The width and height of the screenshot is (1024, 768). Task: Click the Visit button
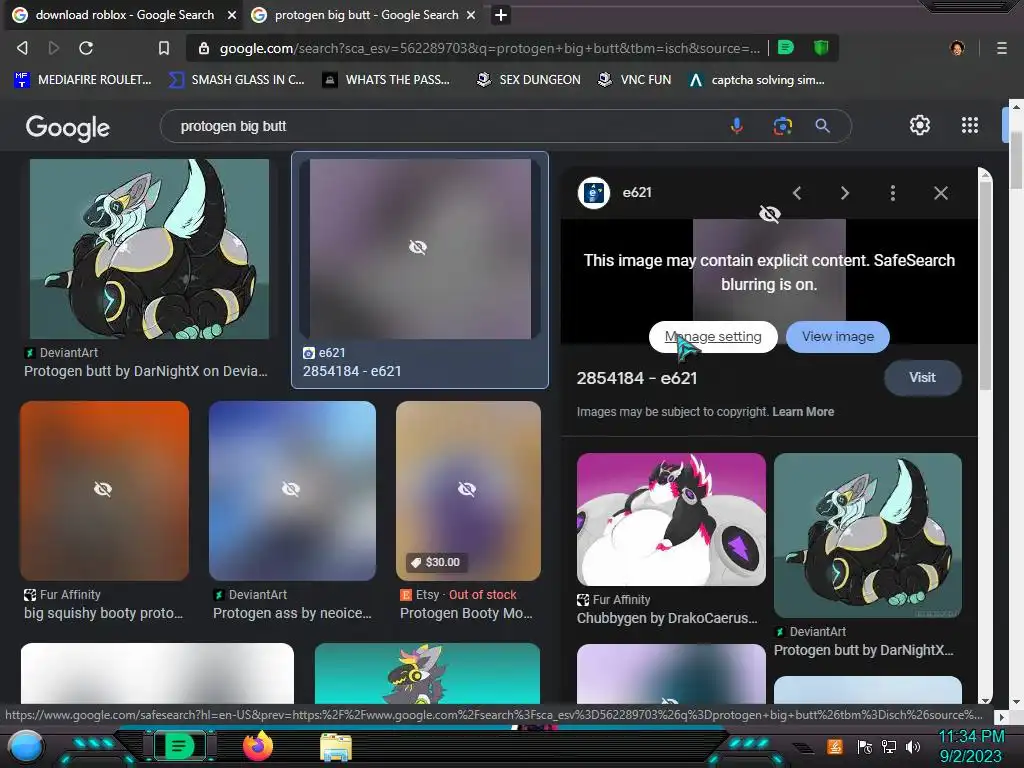pyautogui.click(x=922, y=377)
